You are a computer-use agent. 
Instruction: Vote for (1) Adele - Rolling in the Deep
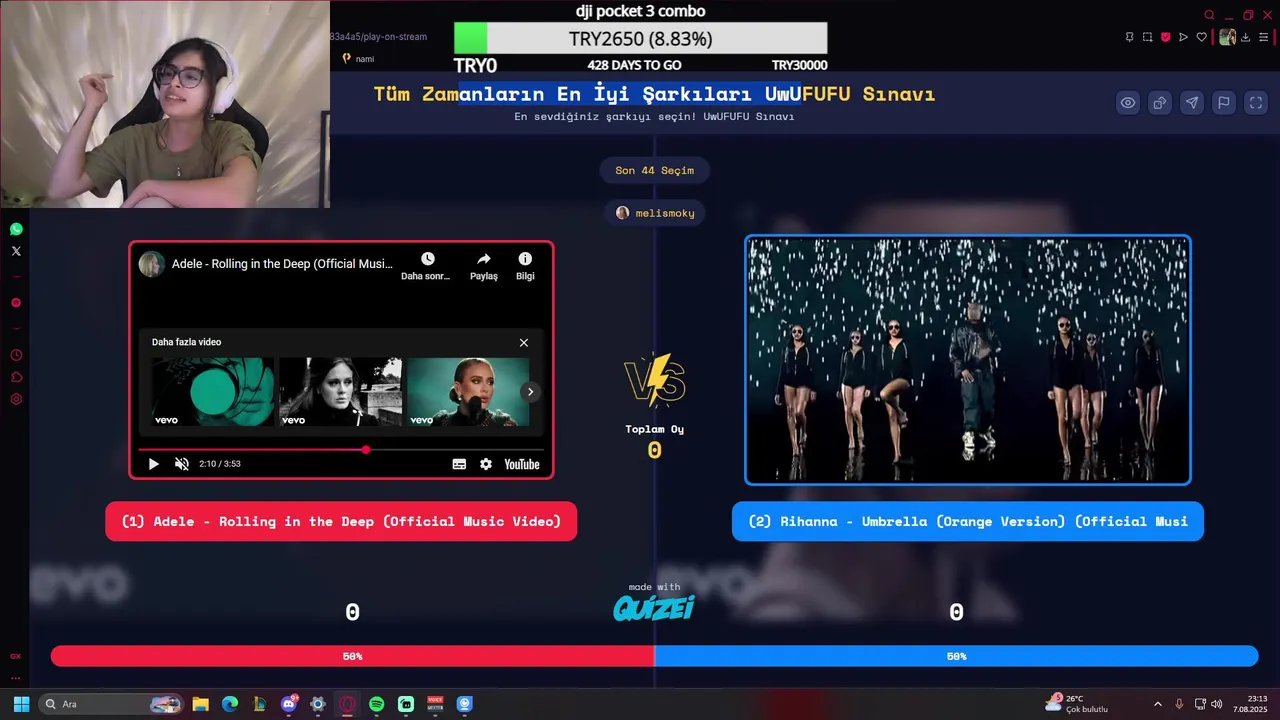pyautogui.click(x=341, y=521)
